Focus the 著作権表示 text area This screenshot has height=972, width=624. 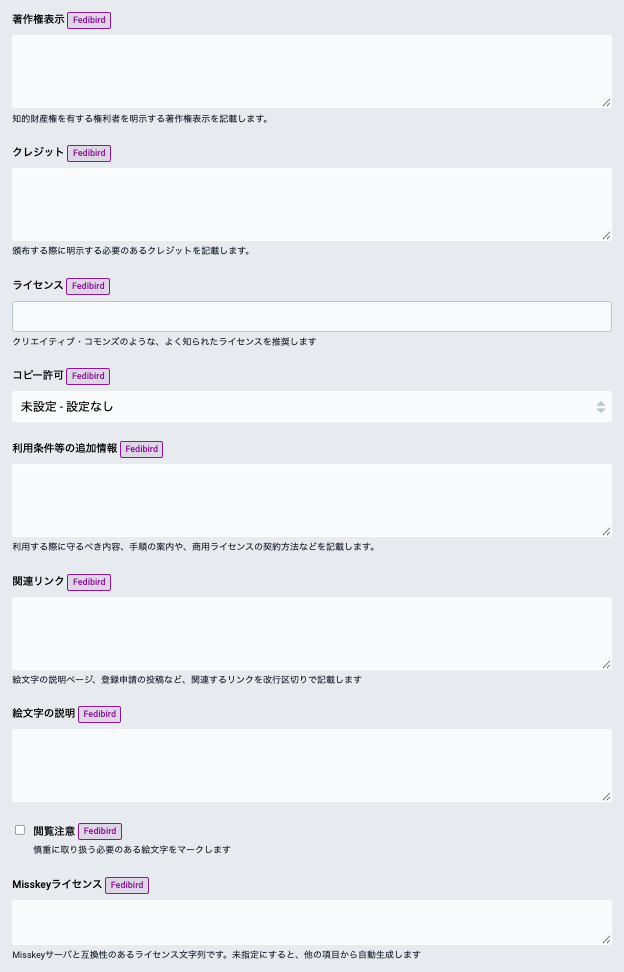pos(312,71)
